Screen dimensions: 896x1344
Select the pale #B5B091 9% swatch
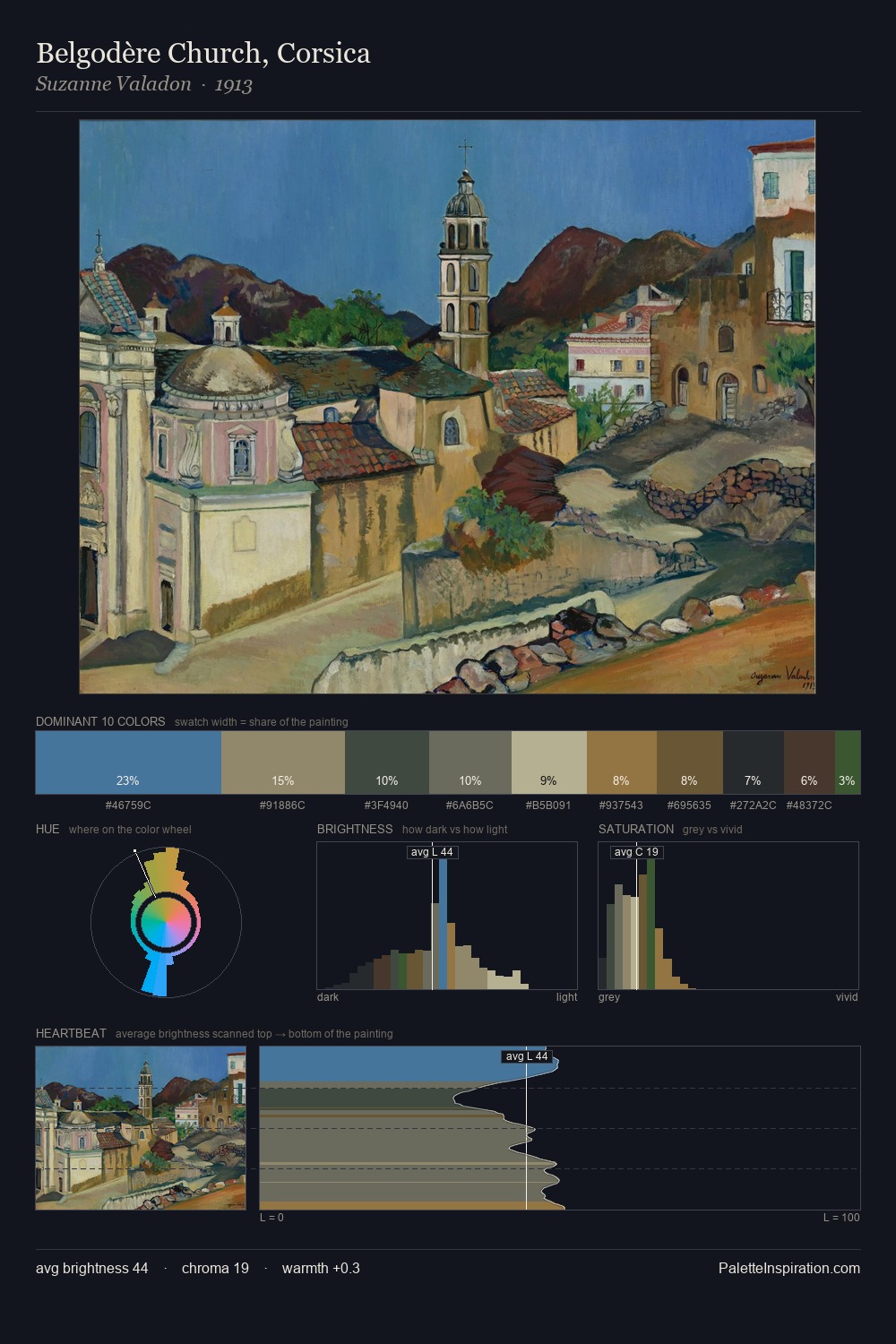pyautogui.click(x=549, y=762)
